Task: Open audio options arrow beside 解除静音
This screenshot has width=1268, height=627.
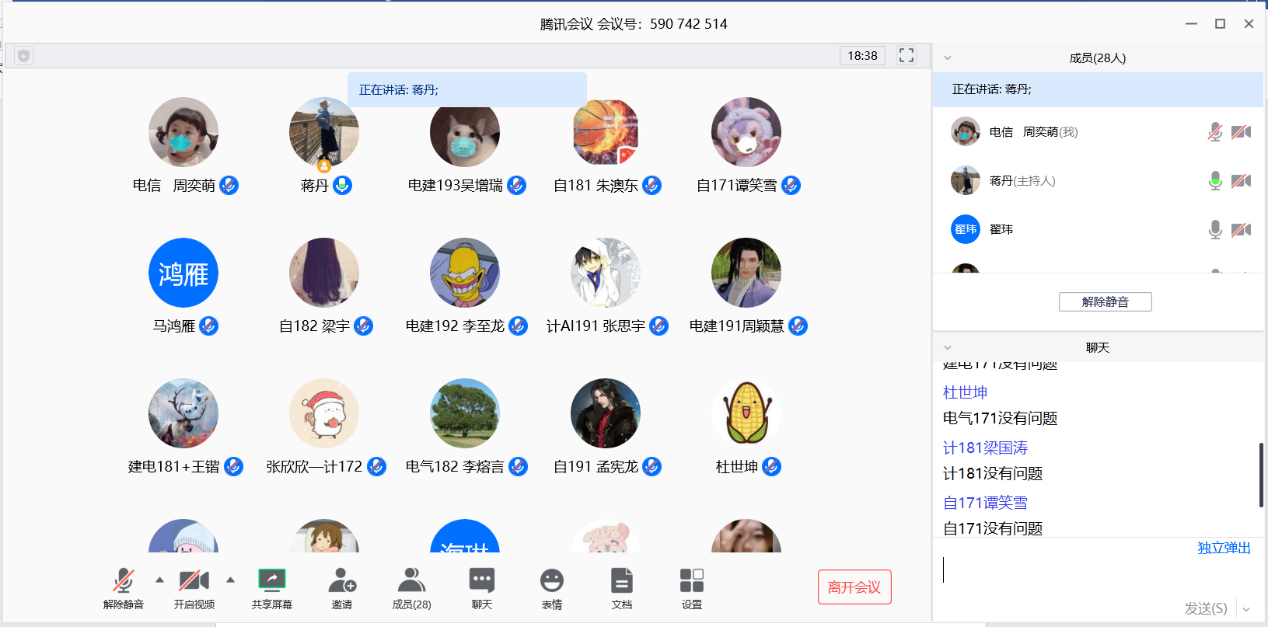Action: coord(159,579)
